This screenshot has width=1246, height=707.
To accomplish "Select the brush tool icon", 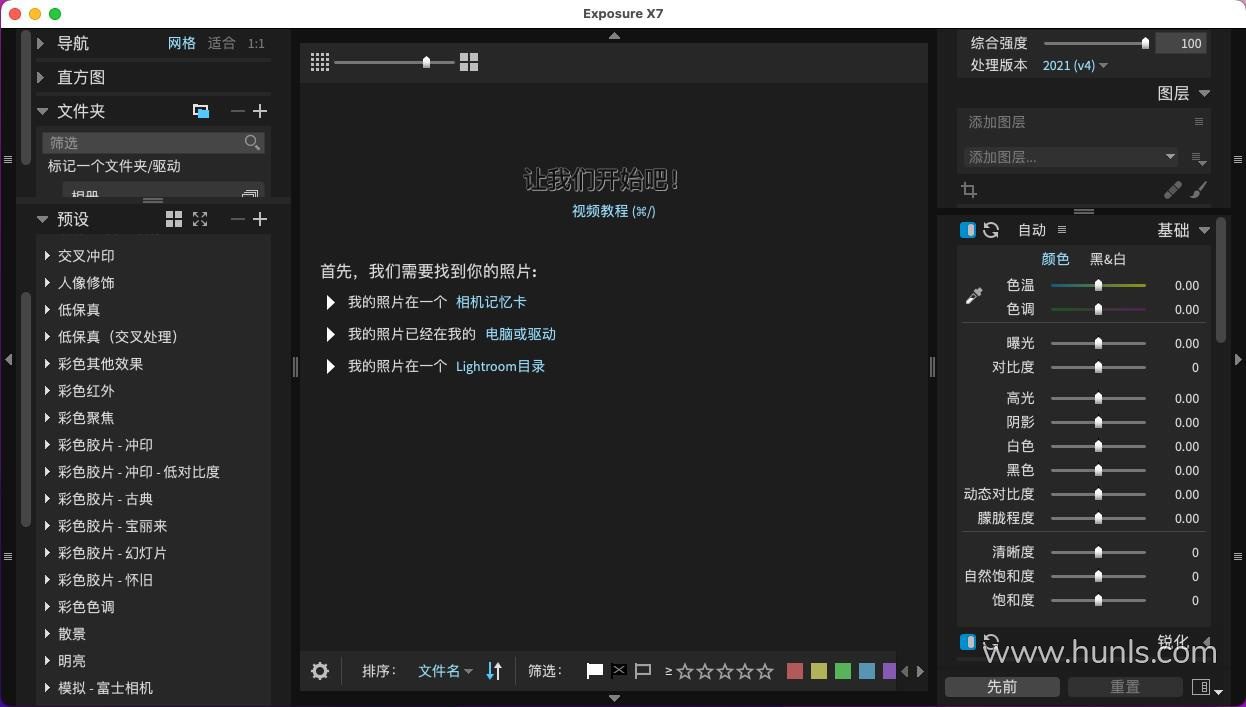I will [1199, 190].
